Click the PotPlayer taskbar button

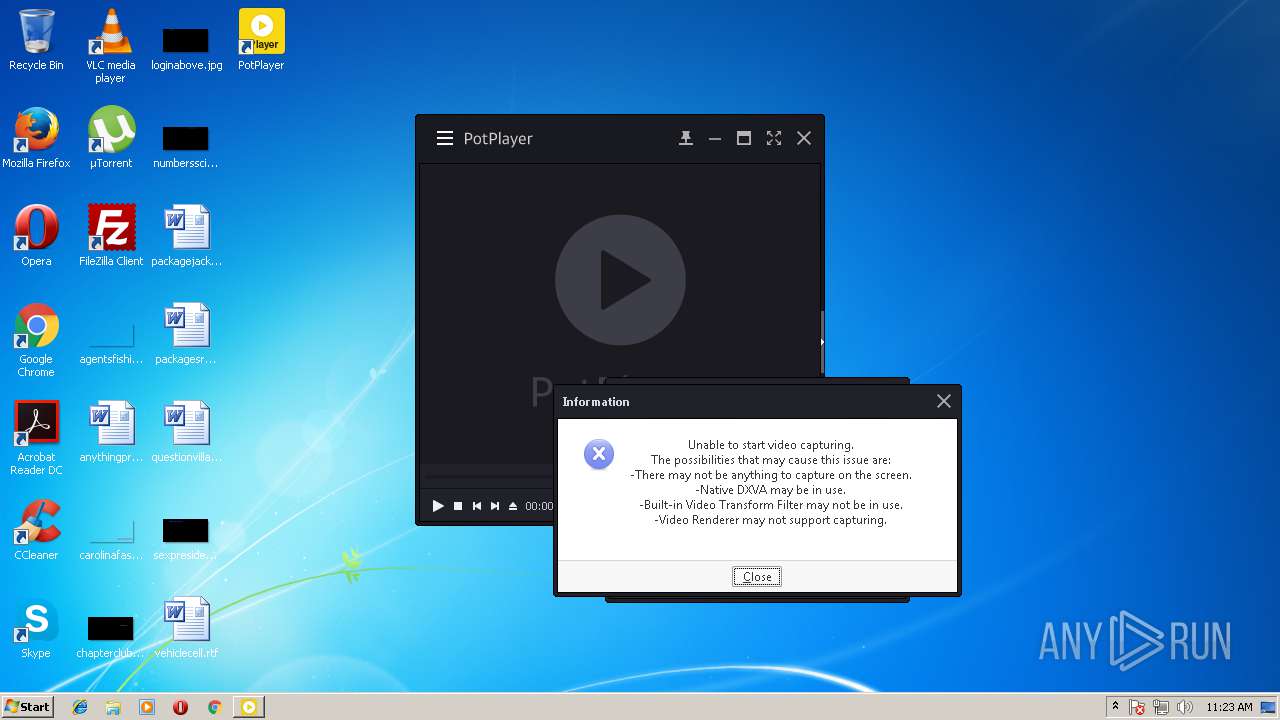click(x=249, y=707)
